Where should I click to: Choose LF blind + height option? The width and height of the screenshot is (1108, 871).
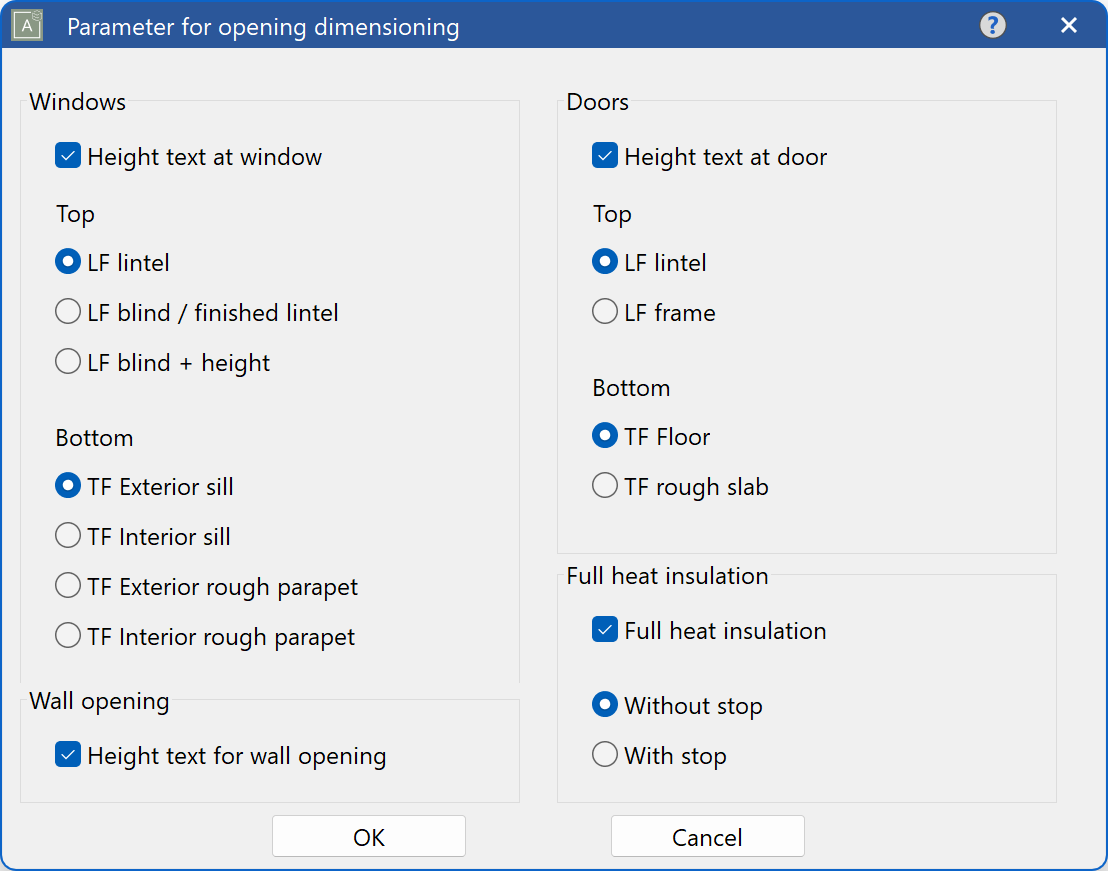click(67, 362)
